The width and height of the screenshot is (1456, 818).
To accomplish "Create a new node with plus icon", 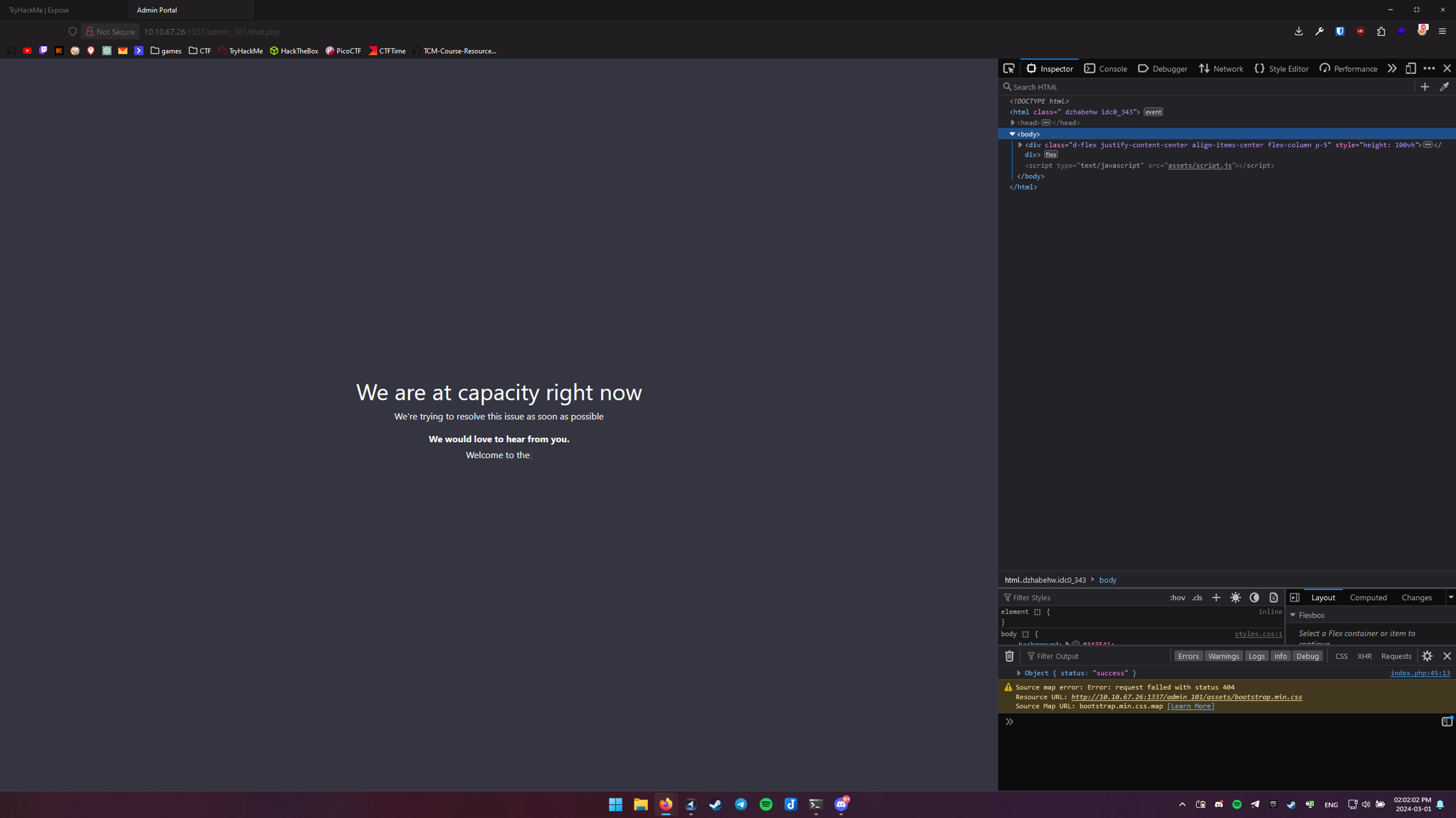I will tap(1425, 87).
